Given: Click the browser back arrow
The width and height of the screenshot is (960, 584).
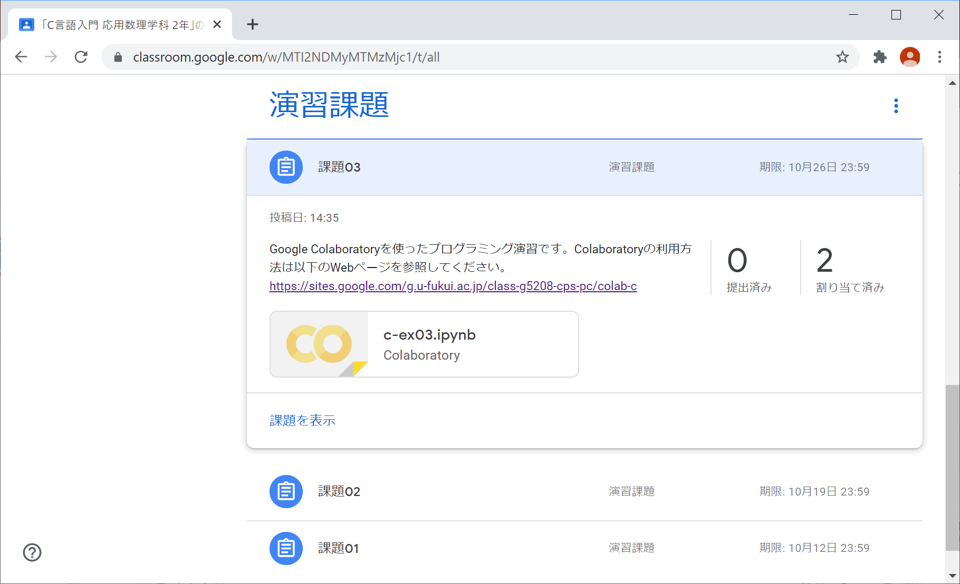Looking at the screenshot, I should coord(21,57).
